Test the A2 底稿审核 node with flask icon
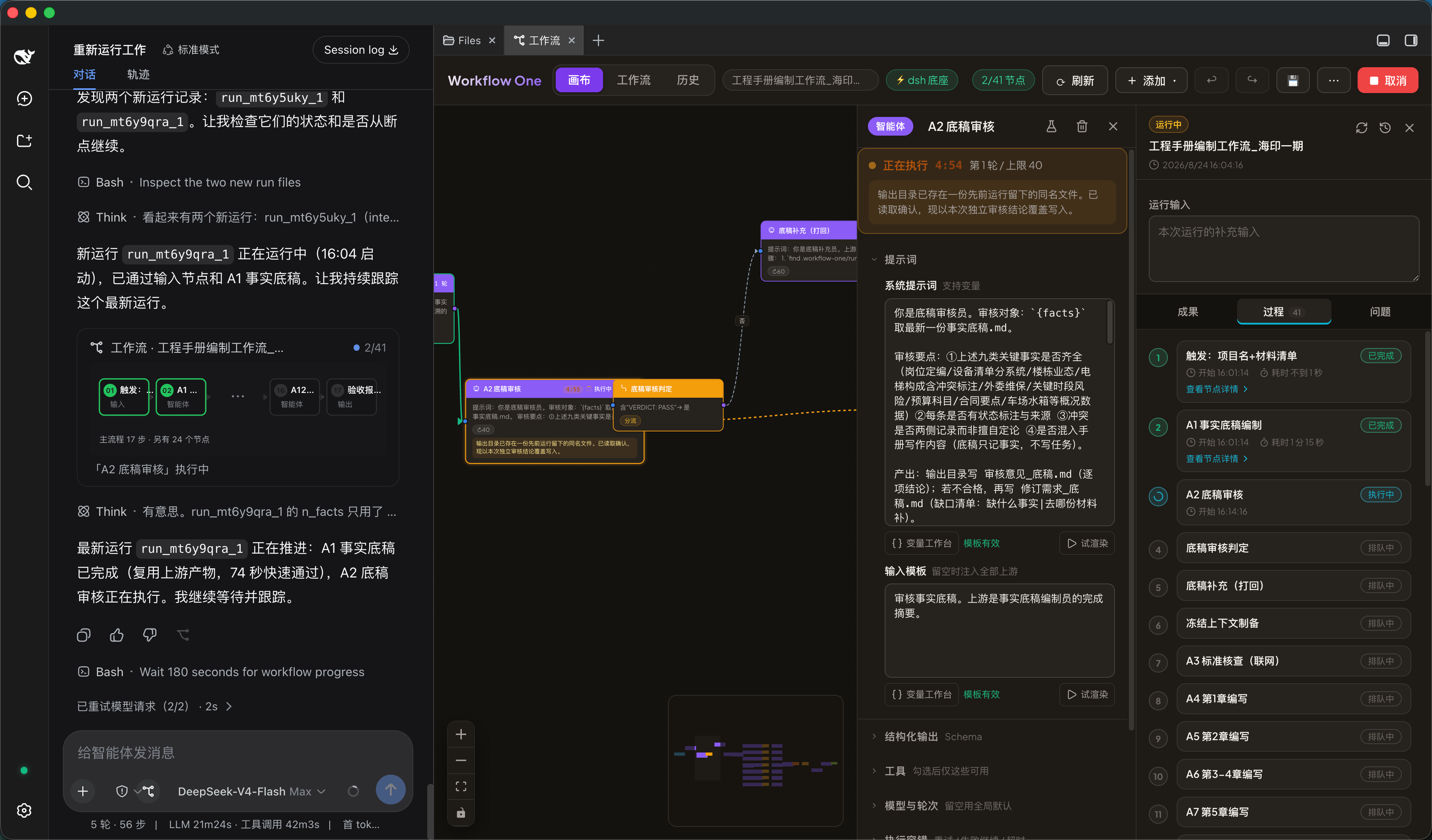This screenshot has width=1432, height=840. click(x=1051, y=126)
